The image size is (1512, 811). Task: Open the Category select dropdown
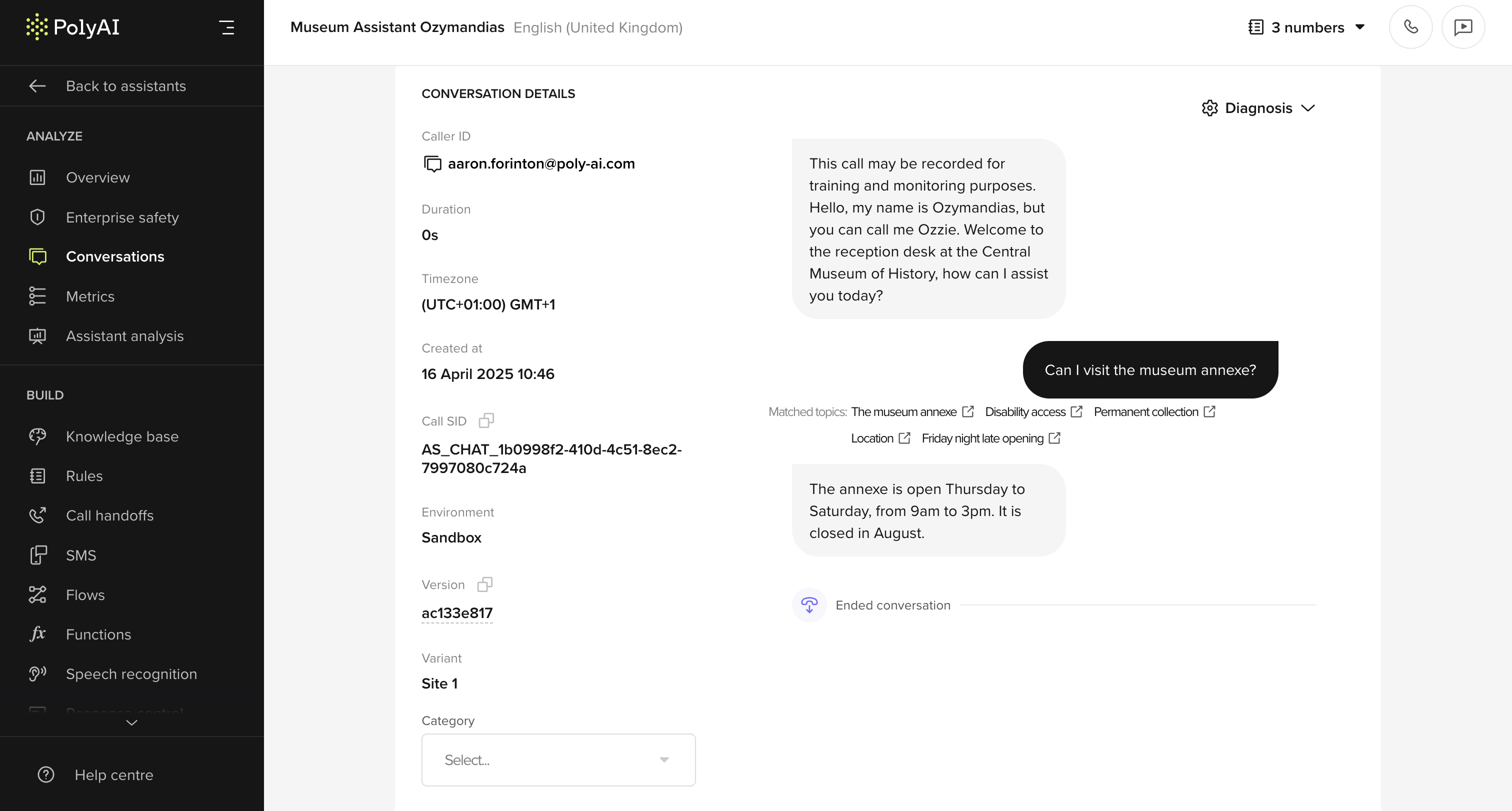(x=558, y=759)
